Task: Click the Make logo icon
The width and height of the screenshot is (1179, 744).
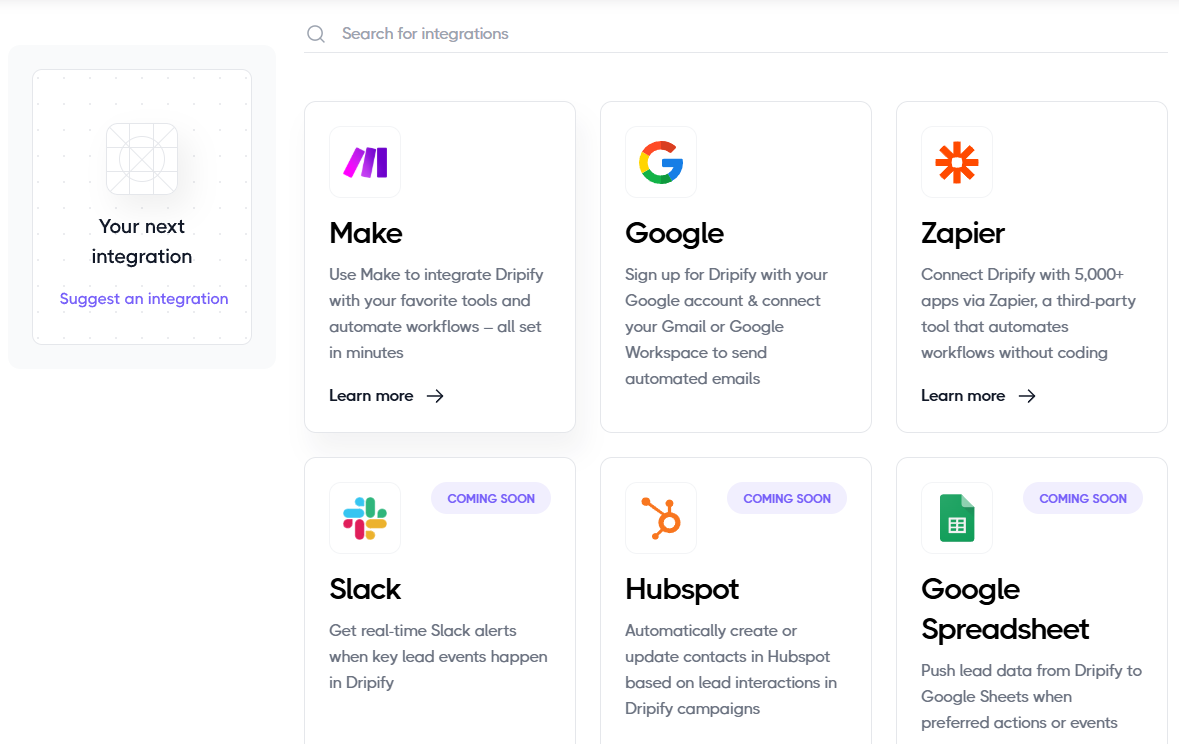Action: tap(365, 162)
